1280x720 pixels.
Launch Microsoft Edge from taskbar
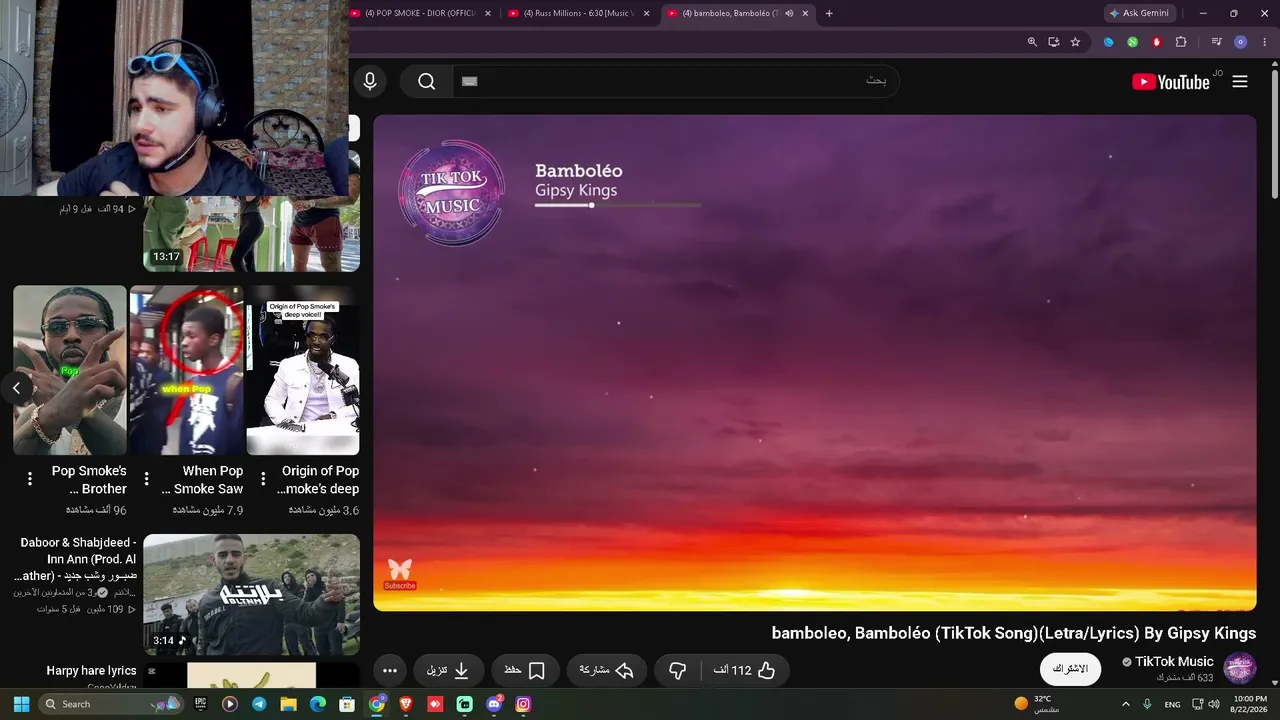pyautogui.click(x=318, y=704)
